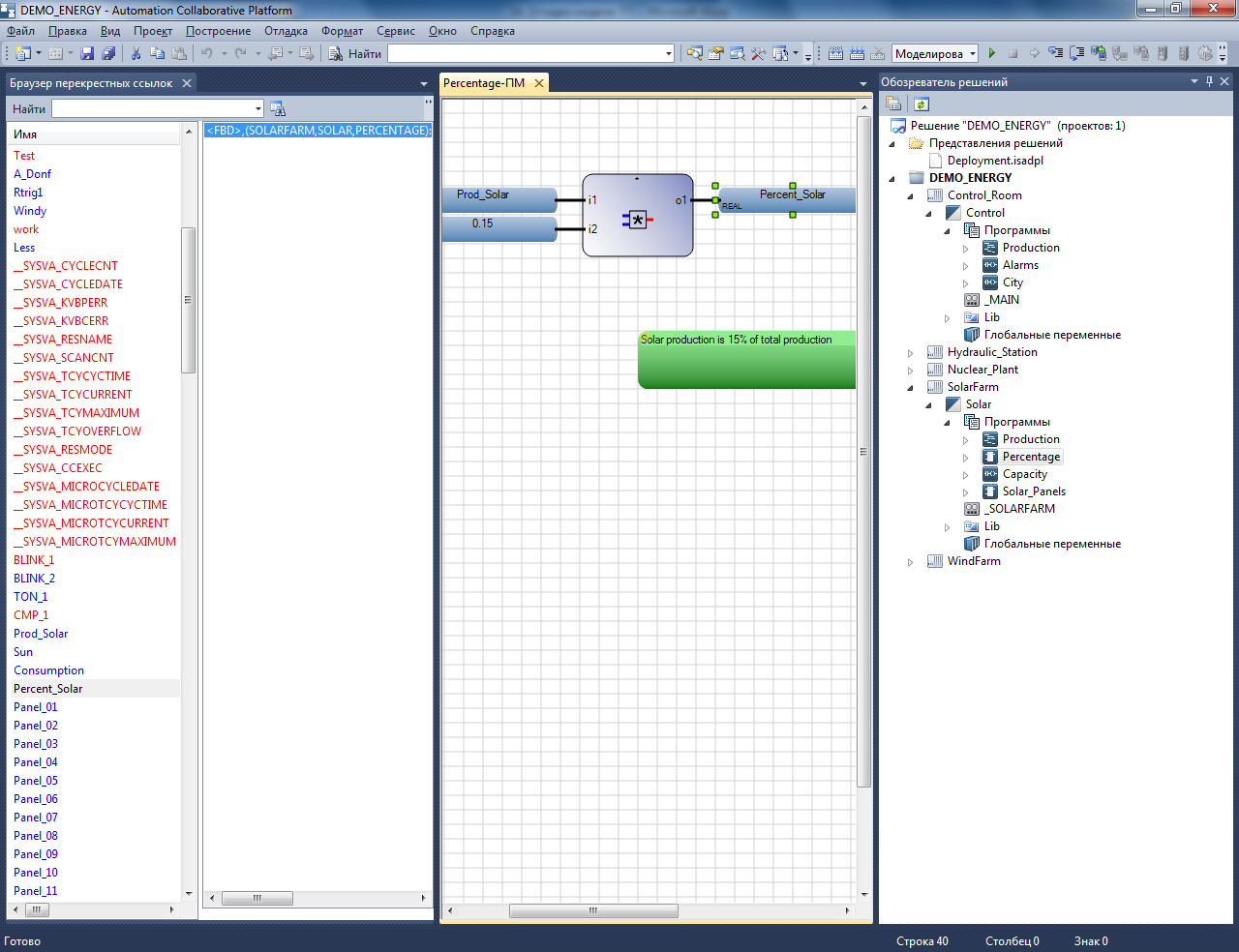Viewport: 1239px width, 952px height.
Task: Collapse the SolarFarm tree node
Action: point(910,388)
